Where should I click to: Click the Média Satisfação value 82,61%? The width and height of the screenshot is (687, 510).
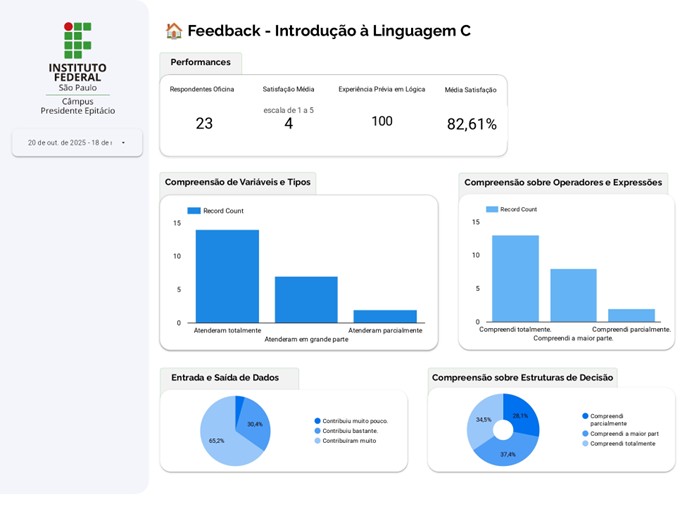coord(471,125)
